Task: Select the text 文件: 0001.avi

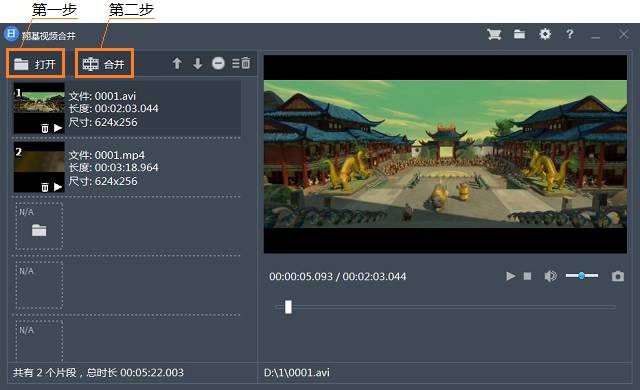Action: [102, 96]
